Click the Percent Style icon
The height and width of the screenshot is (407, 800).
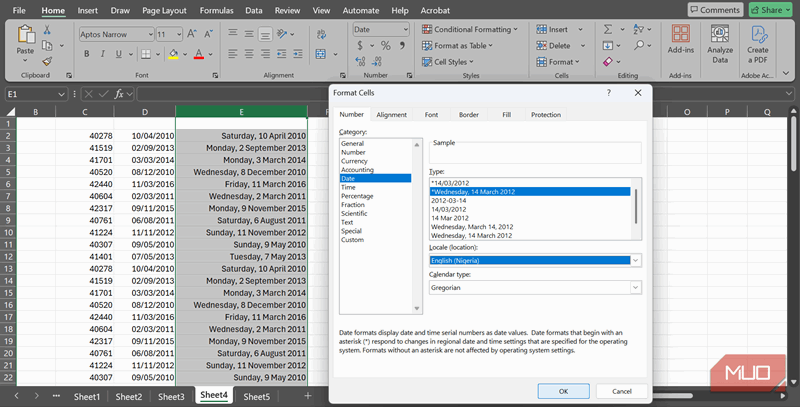point(386,46)
